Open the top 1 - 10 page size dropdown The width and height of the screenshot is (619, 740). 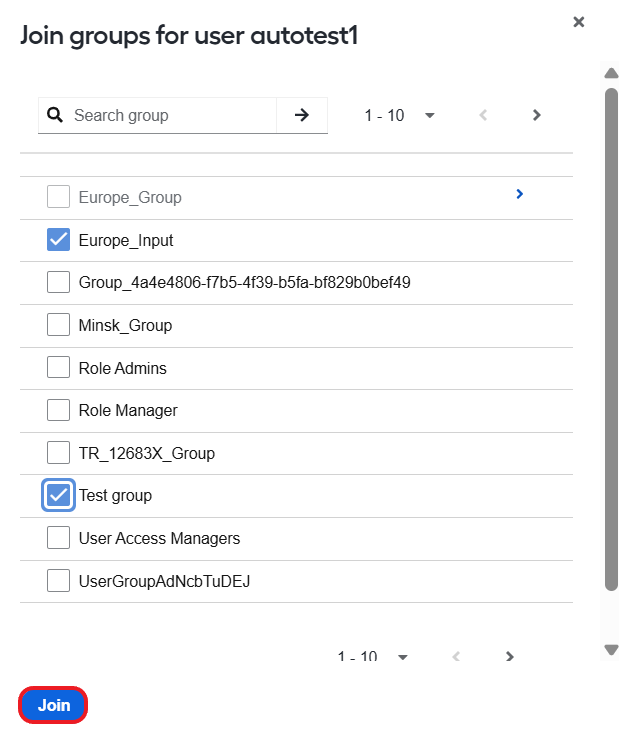[399, 115]
